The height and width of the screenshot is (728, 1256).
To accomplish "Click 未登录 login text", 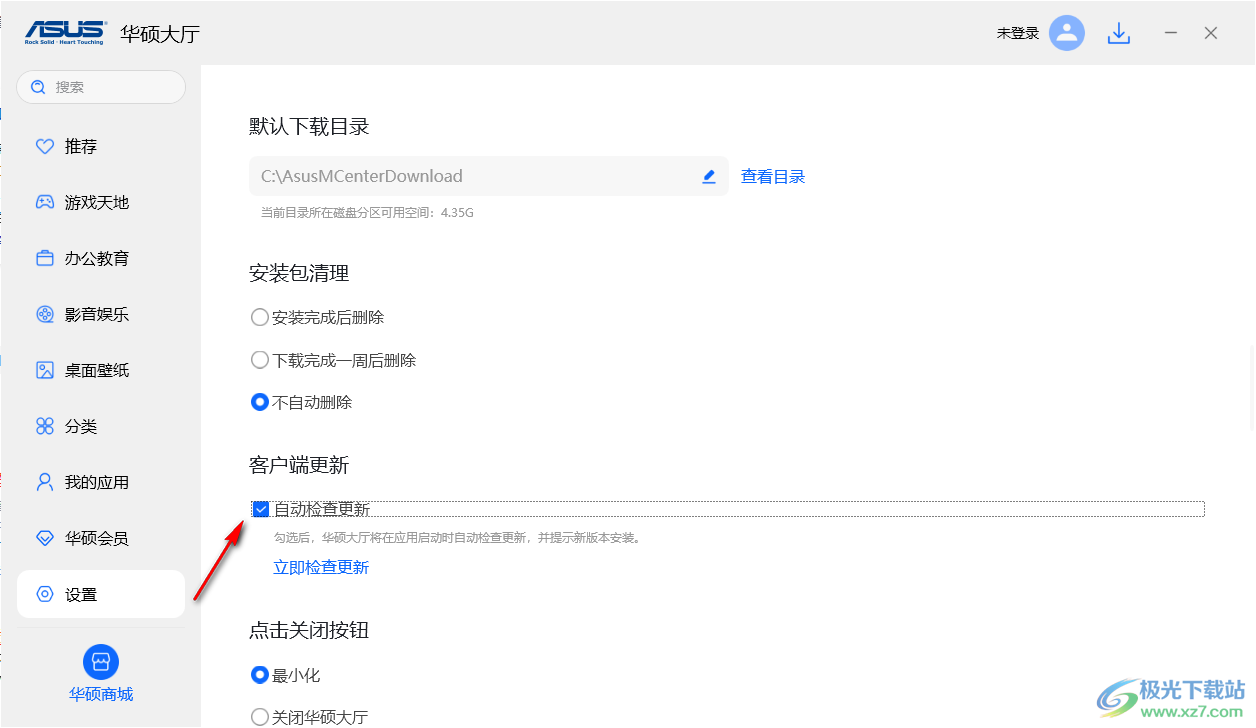I will (x=1018, y=33).
